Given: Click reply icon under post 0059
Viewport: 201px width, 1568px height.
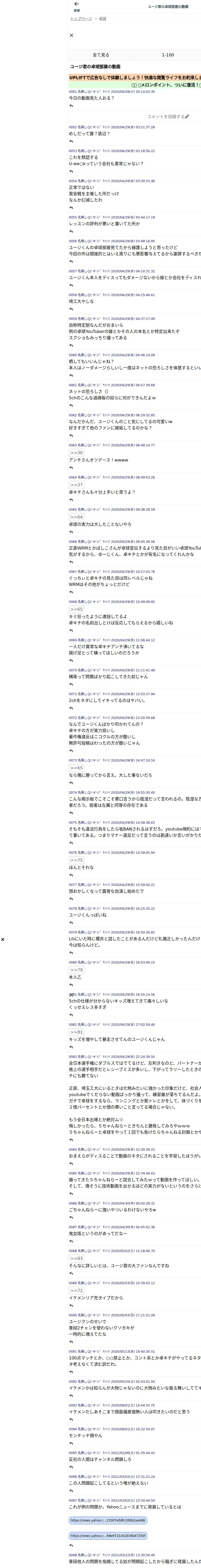Looking at the screenshot, I should (71, 346).
